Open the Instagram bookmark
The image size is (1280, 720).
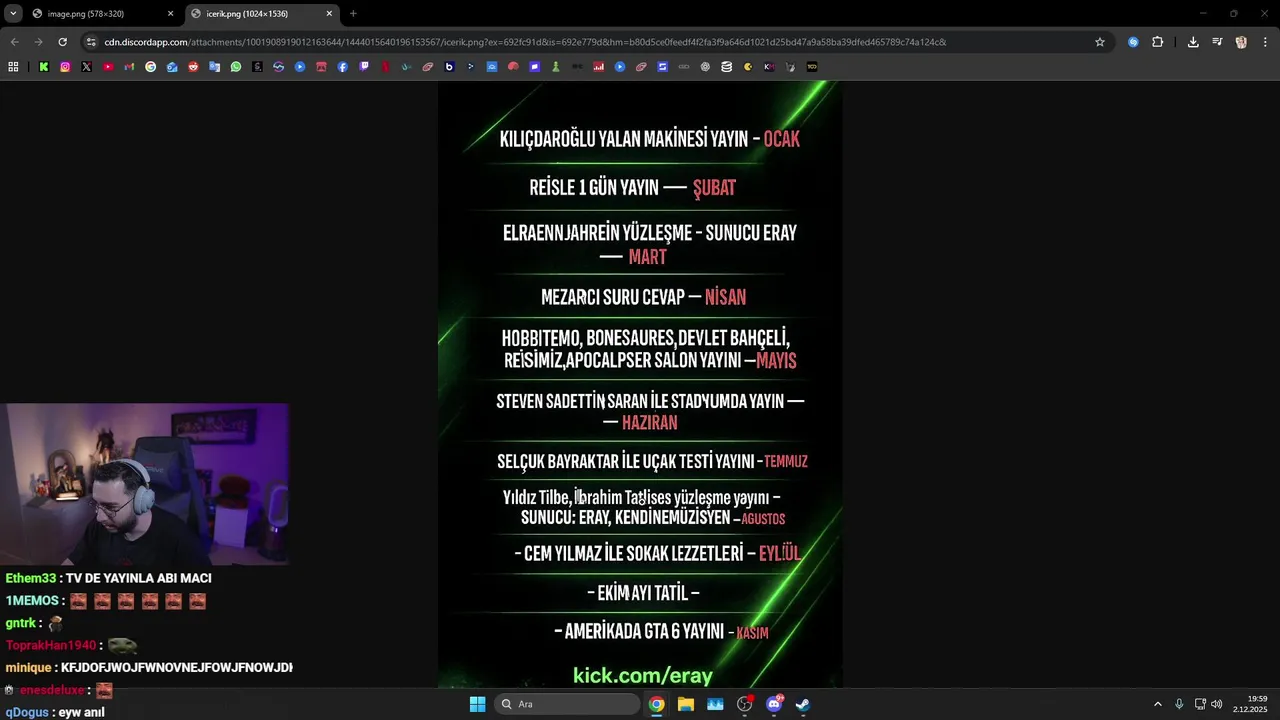pyautogui.click(x=65, y=67)
